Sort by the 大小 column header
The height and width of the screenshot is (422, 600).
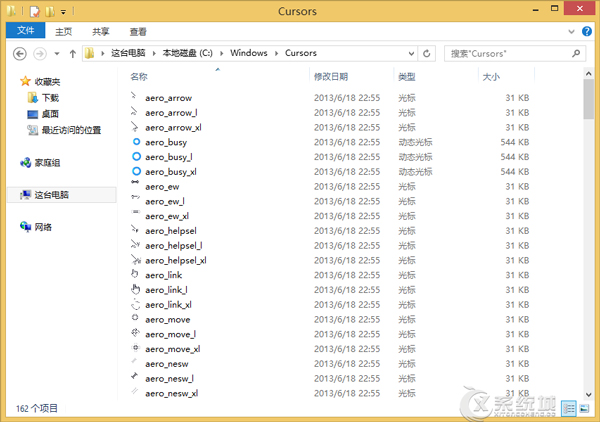coord(491,77)
